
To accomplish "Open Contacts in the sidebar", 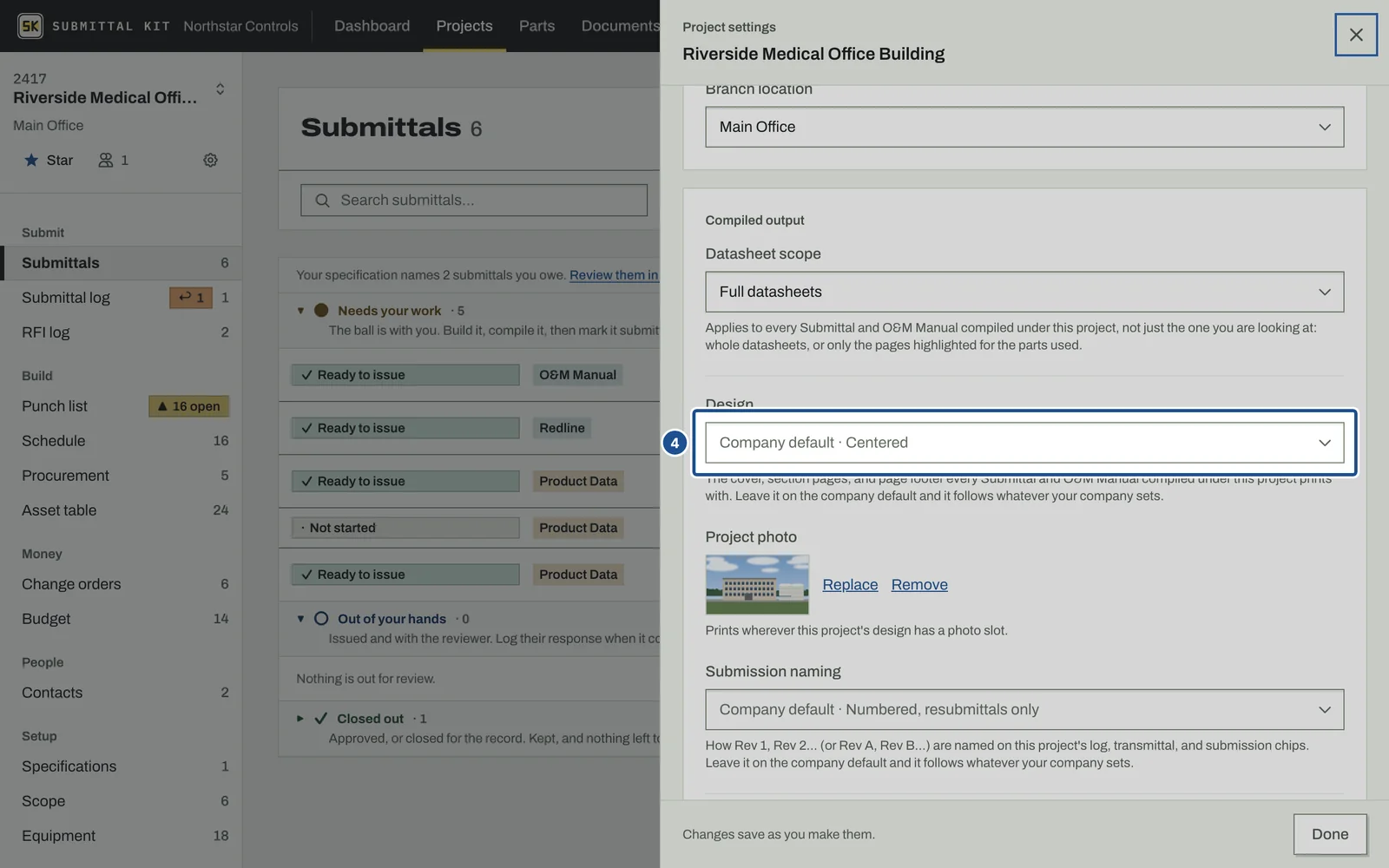I will pyautogui.click(x=122, y=693).
